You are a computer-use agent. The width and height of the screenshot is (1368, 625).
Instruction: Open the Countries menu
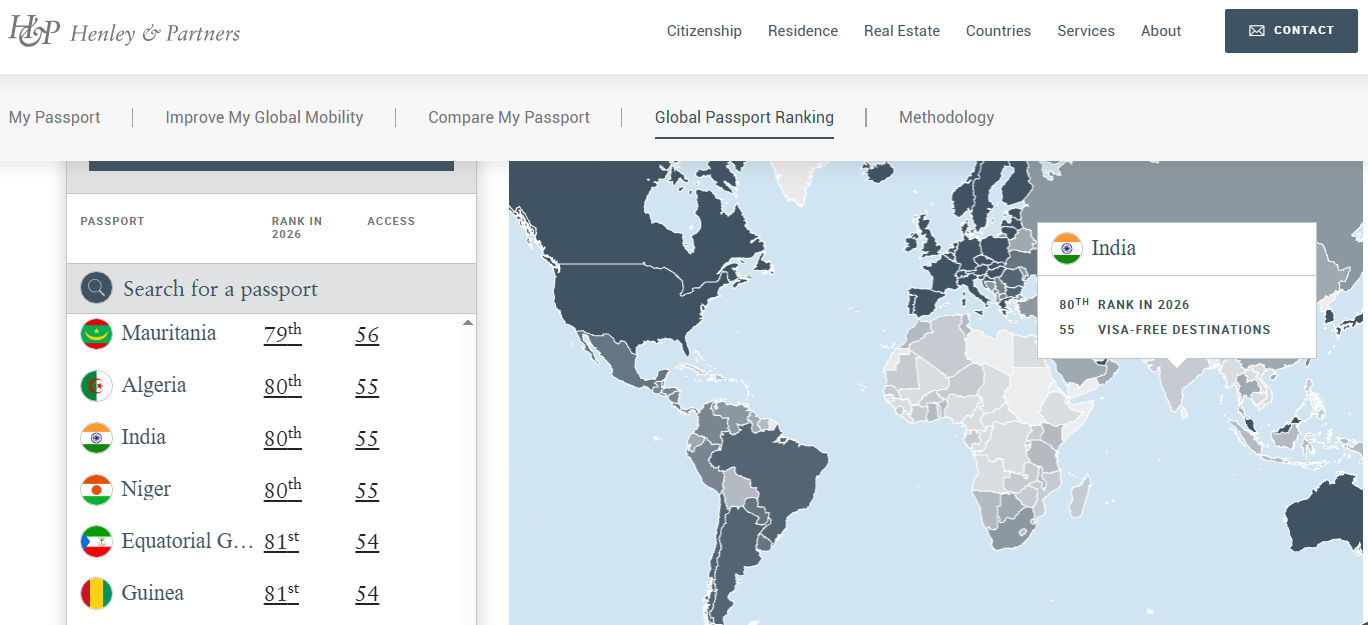998,31
